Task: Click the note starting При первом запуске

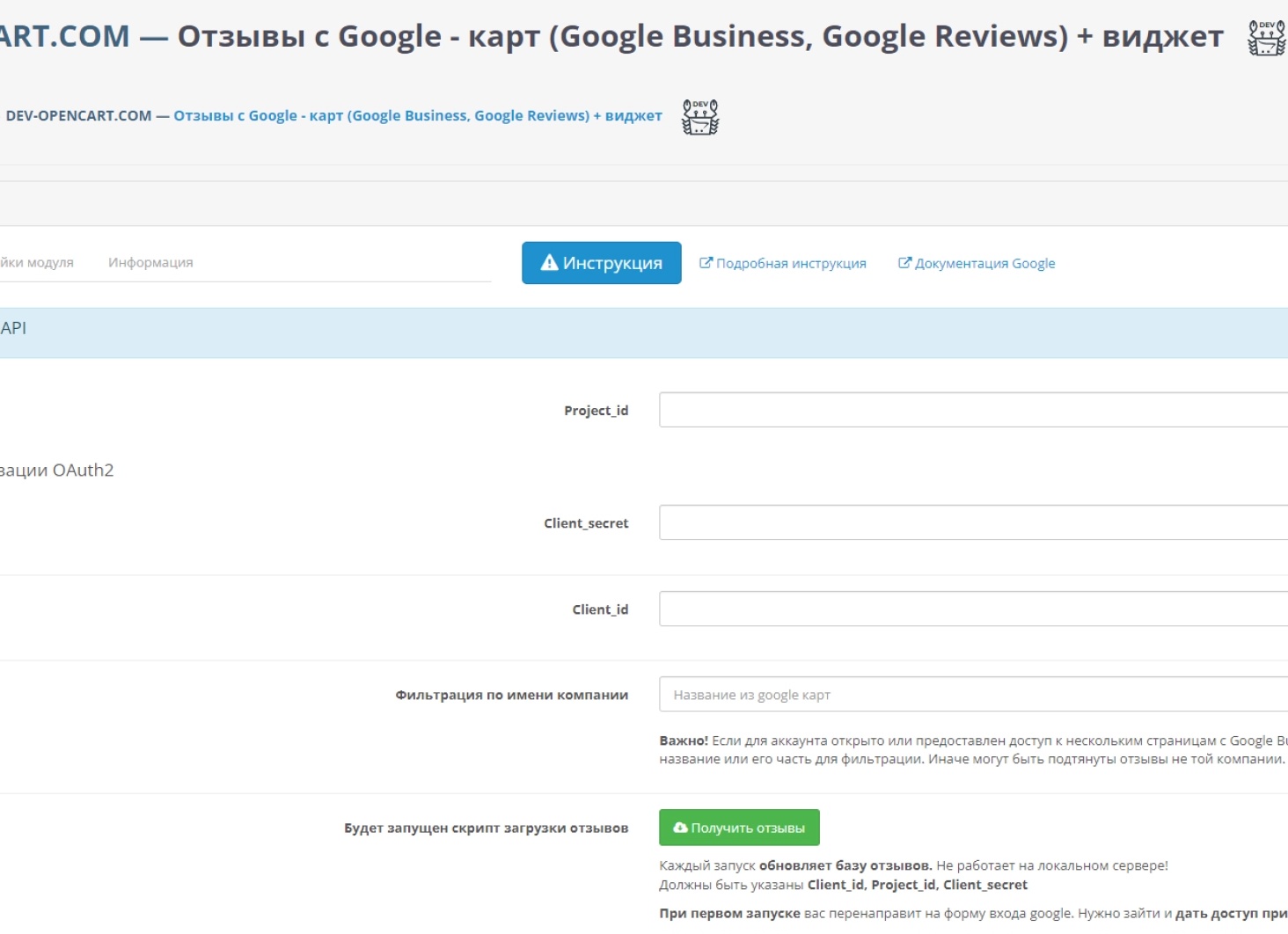Action: point(973,913)
